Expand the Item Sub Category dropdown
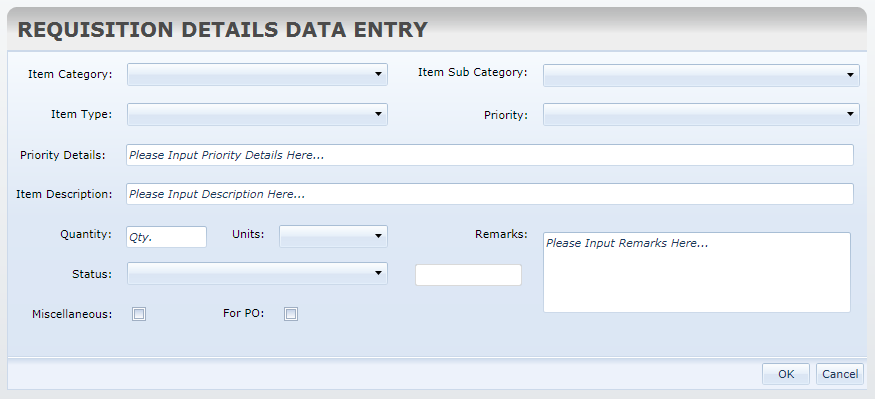Screen dimensions: 875x399 (701, 75)
